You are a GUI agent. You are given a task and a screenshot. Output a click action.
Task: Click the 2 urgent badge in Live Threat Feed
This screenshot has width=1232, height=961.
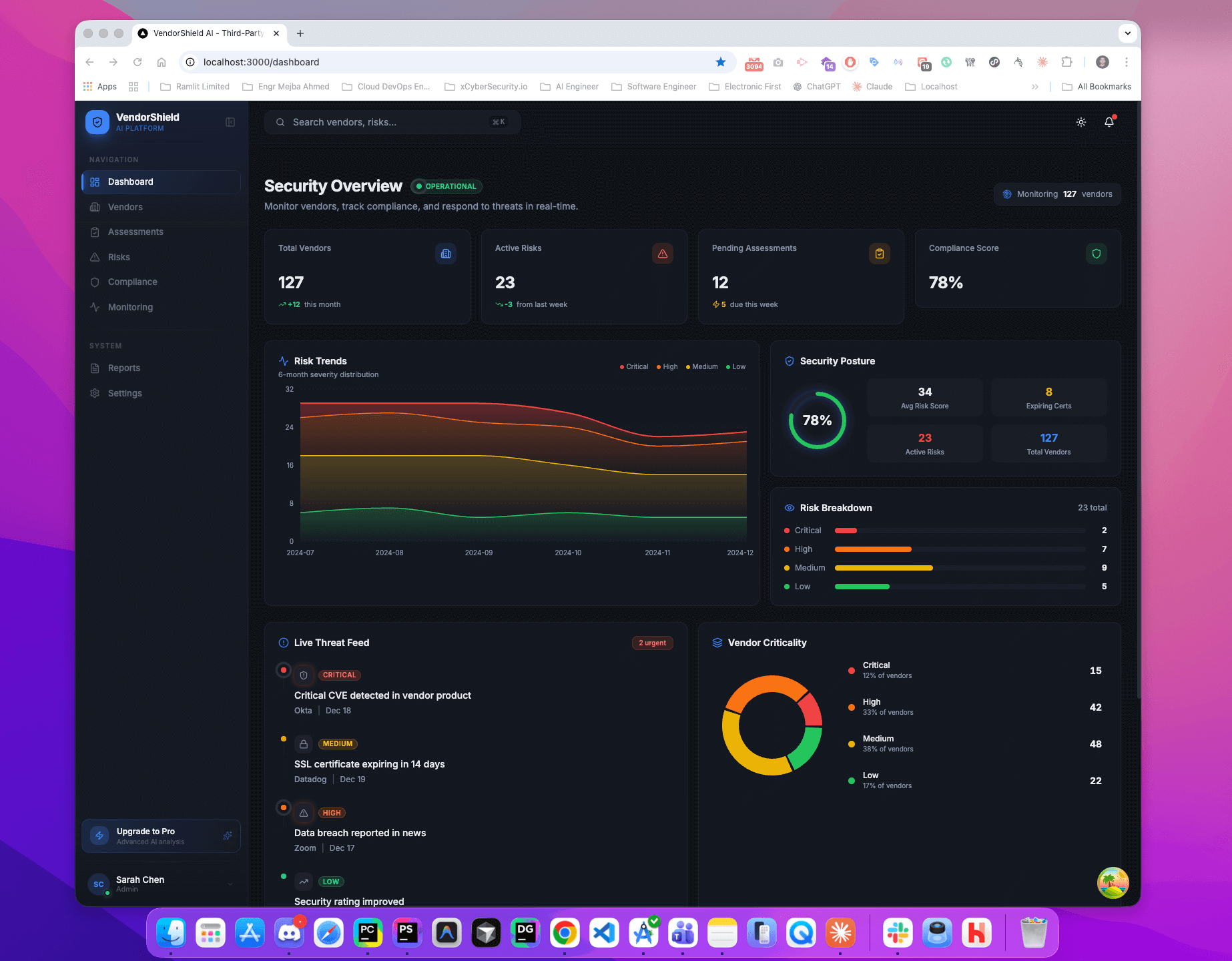click(x=652, y=643)
